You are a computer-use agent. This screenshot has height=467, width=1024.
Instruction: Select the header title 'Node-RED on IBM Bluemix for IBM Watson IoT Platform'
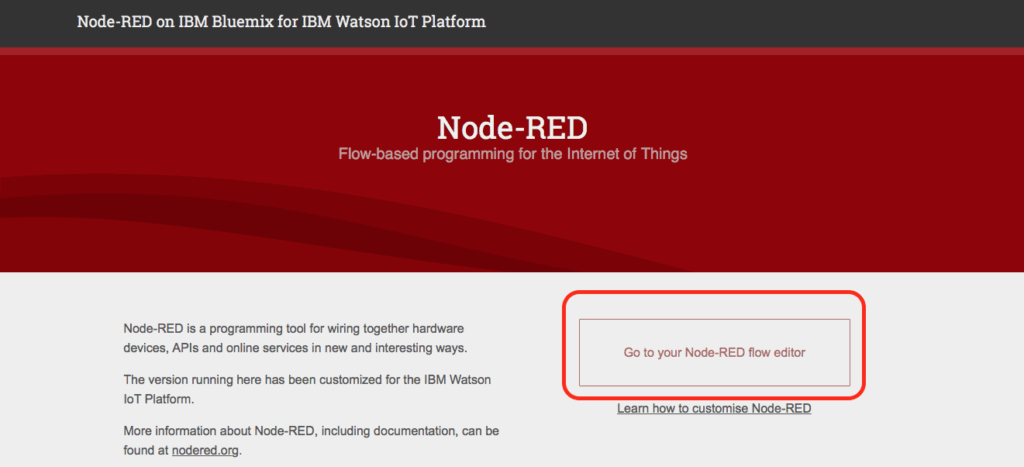click(x=281, y=22)
